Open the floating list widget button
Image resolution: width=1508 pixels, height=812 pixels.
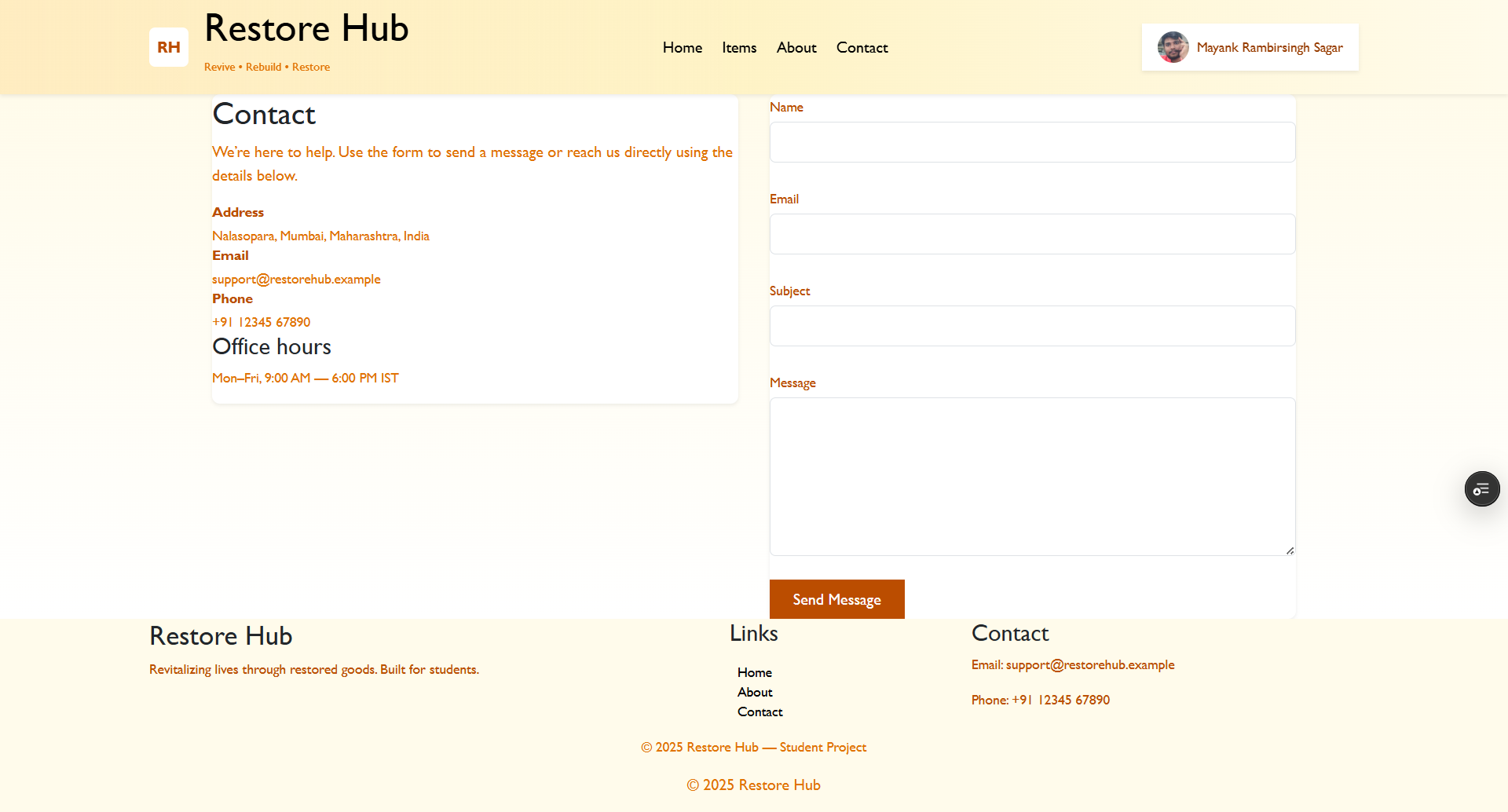pyautogui.click(x=1481, y=488)
